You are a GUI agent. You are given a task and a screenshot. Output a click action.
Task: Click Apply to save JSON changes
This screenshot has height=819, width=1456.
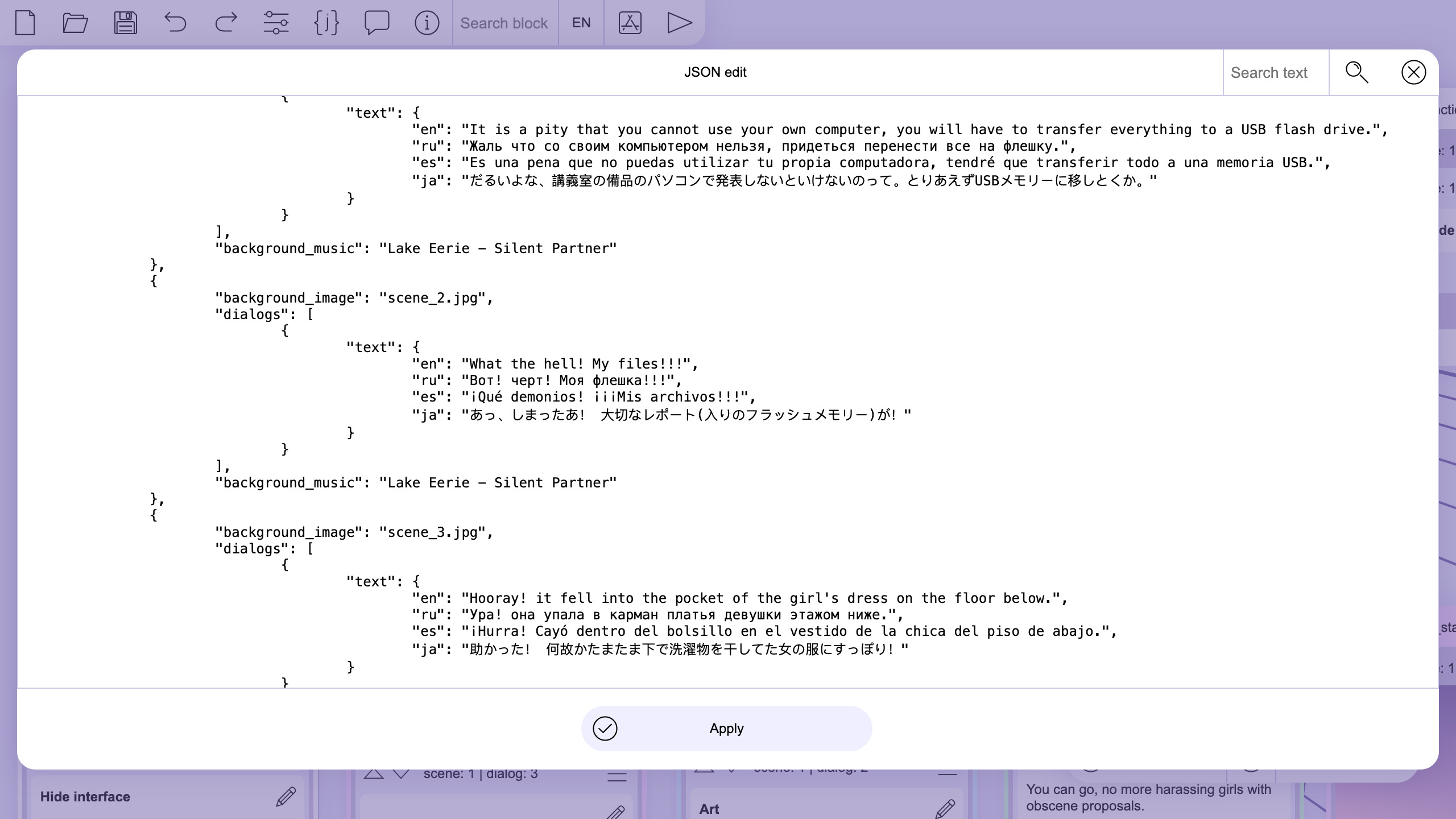(x=726, y=729)
